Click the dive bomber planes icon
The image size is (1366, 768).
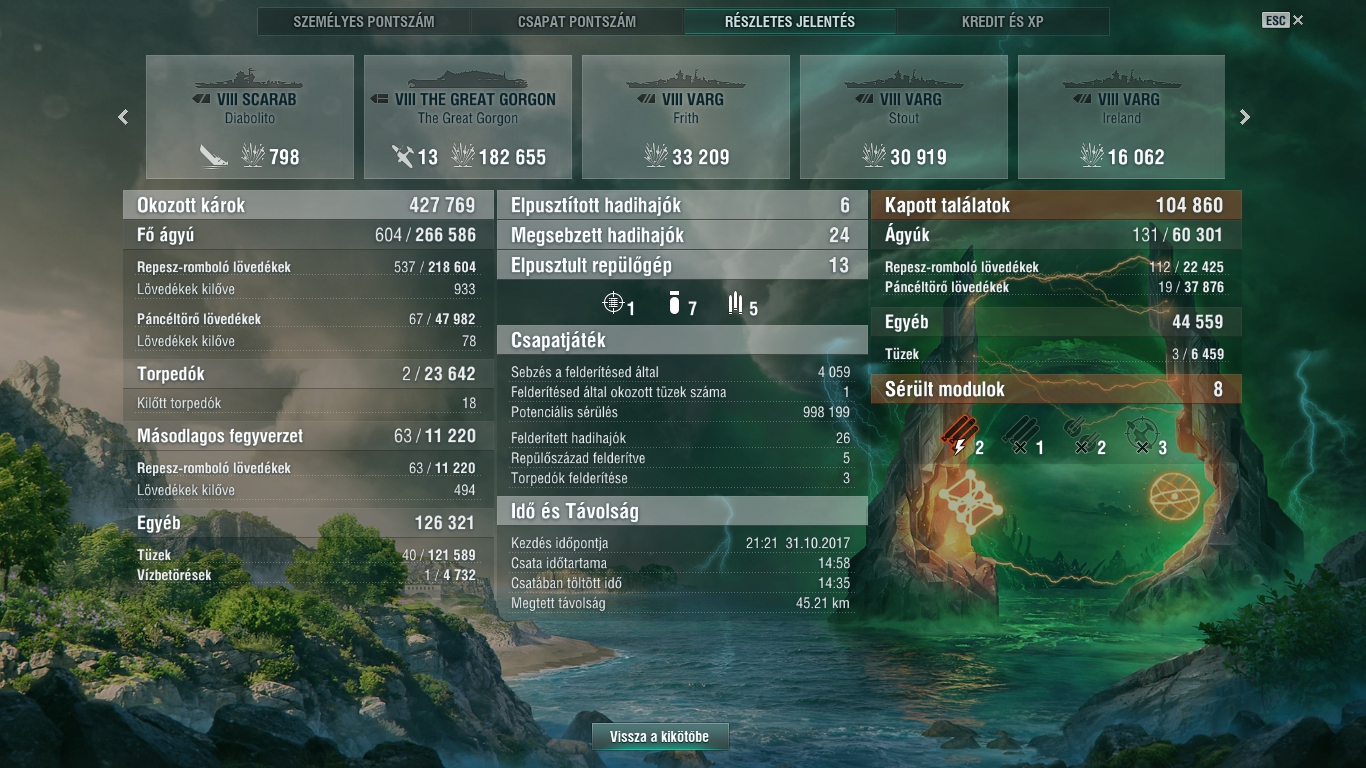click(x=675, y=303)
